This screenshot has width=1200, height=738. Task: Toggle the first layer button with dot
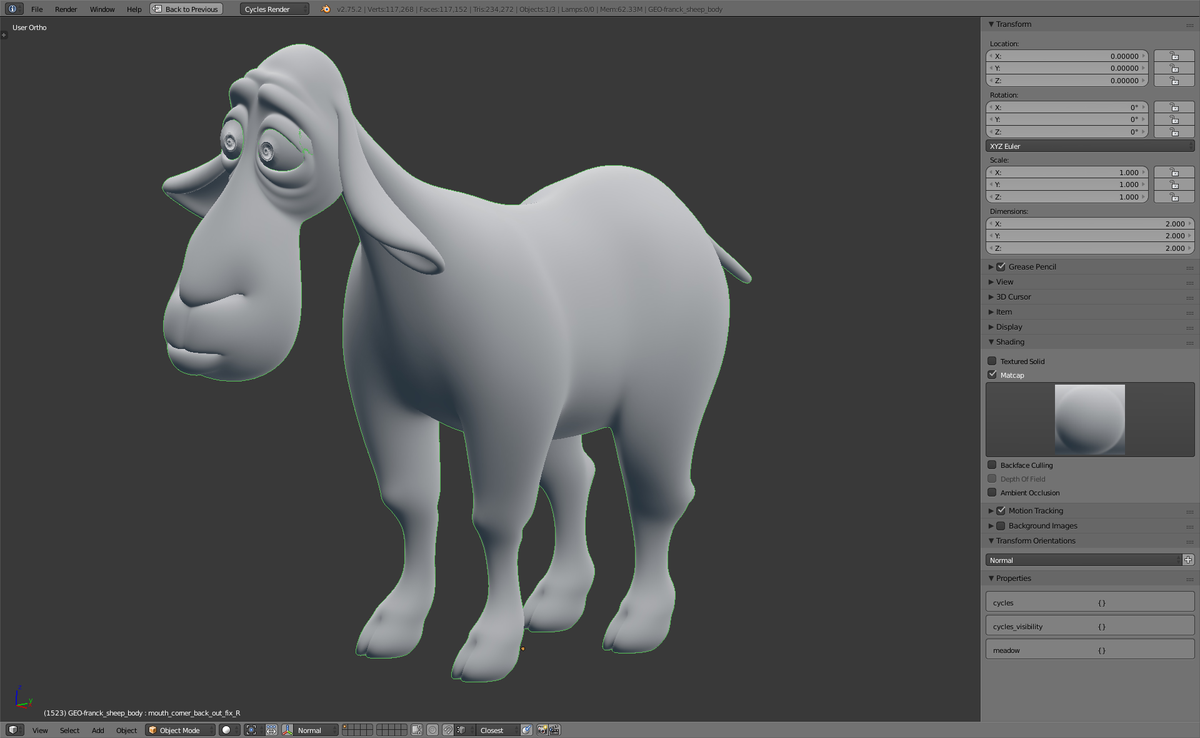[x=346, y=727]
